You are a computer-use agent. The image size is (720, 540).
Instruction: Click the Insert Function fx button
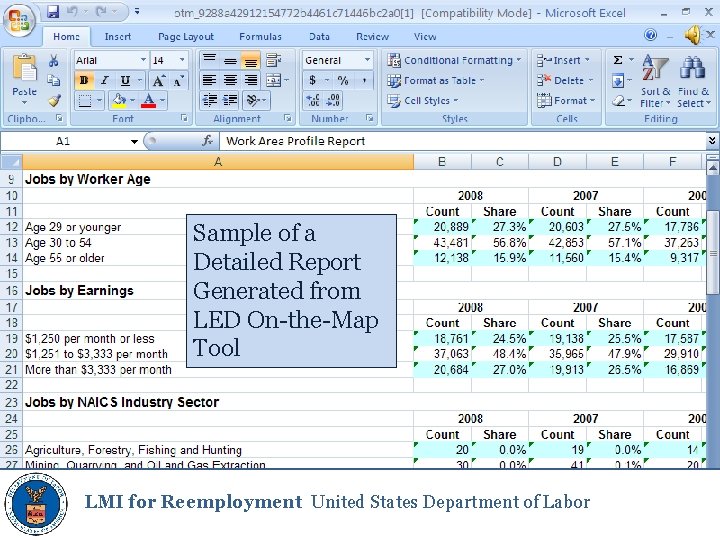tap(208, 141)
